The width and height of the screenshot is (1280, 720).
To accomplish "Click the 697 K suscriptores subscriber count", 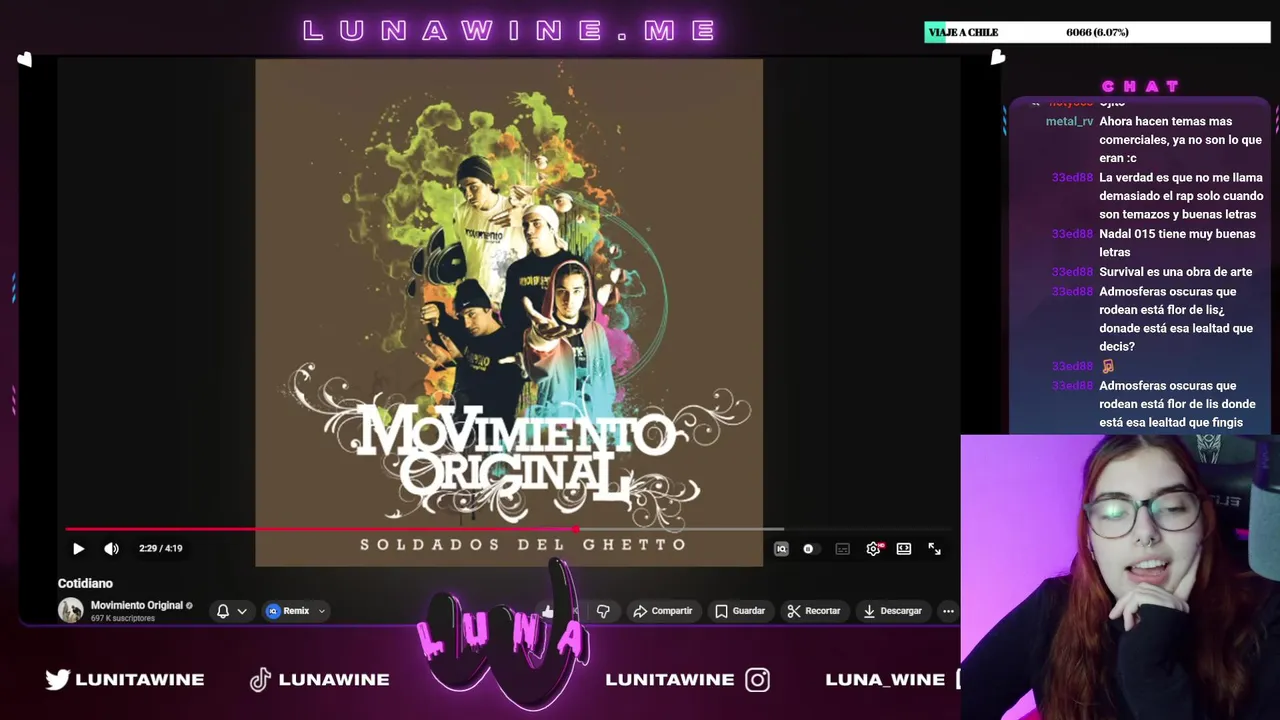I will coord(123,618).
